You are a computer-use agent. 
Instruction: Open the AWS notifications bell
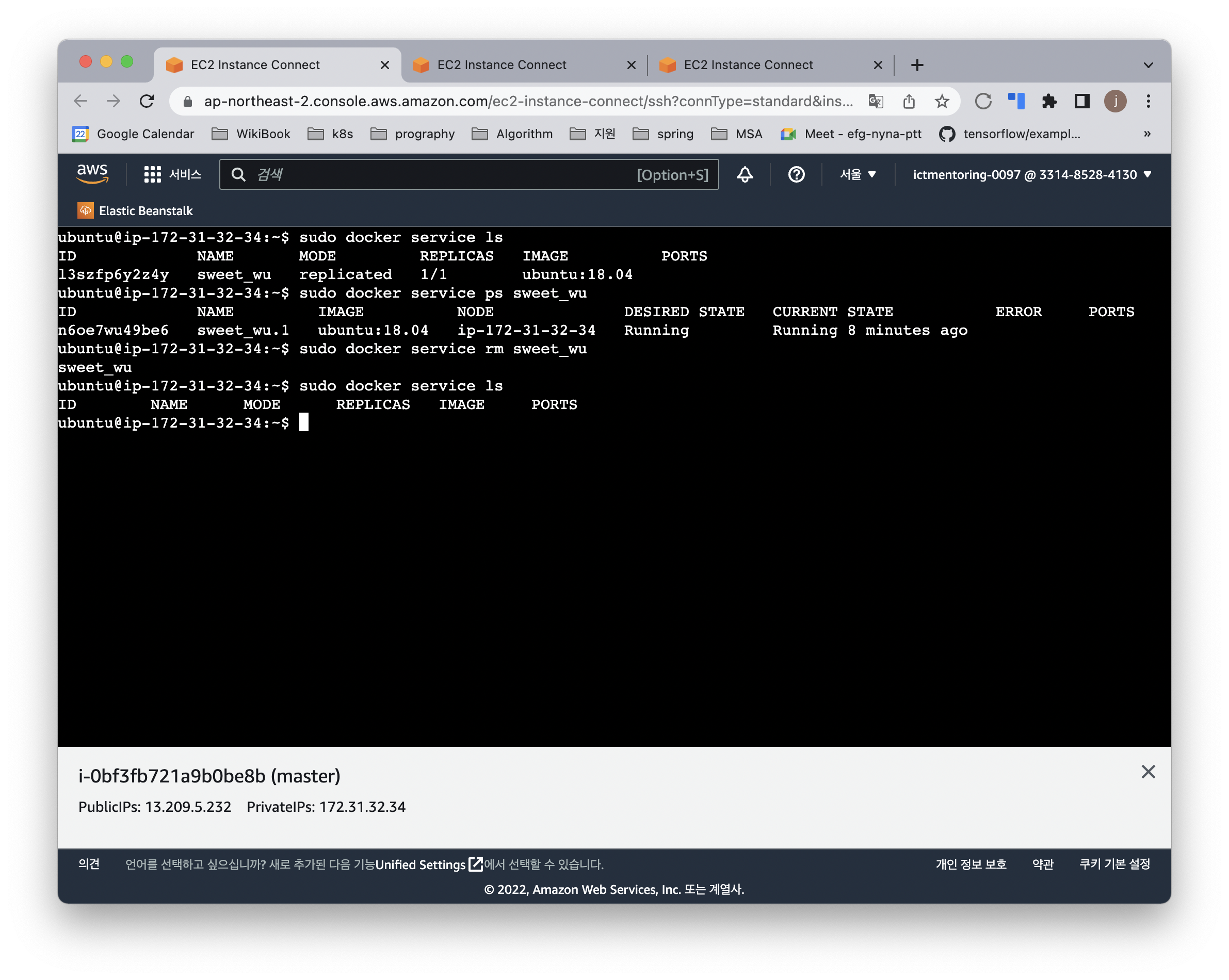click(x=745, y=174)
